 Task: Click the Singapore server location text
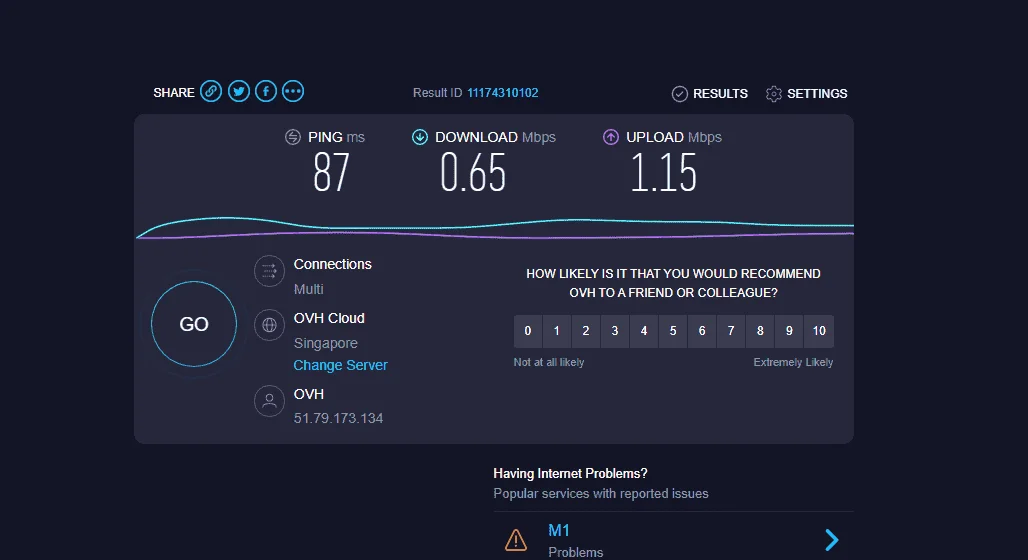coord(325,344)
